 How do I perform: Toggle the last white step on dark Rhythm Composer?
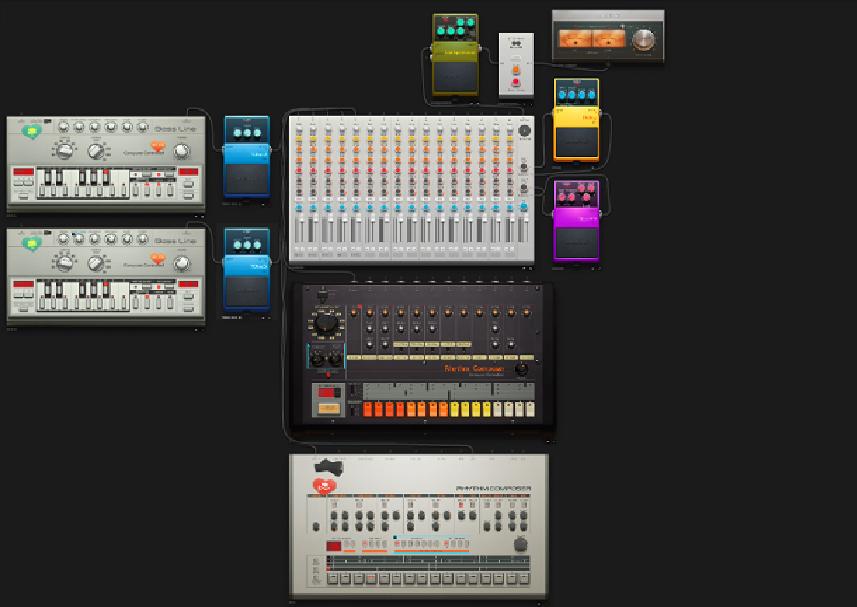(x=530, y=409)
